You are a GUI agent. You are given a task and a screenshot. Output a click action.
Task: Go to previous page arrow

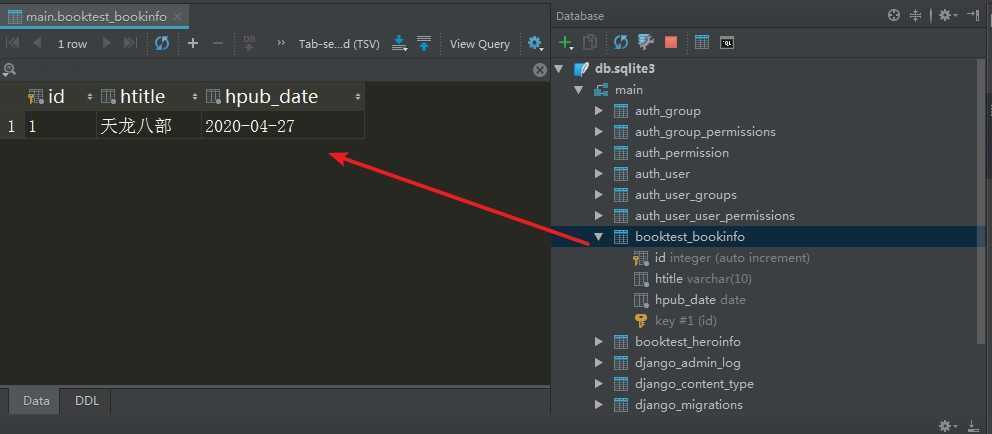[37, 43]
